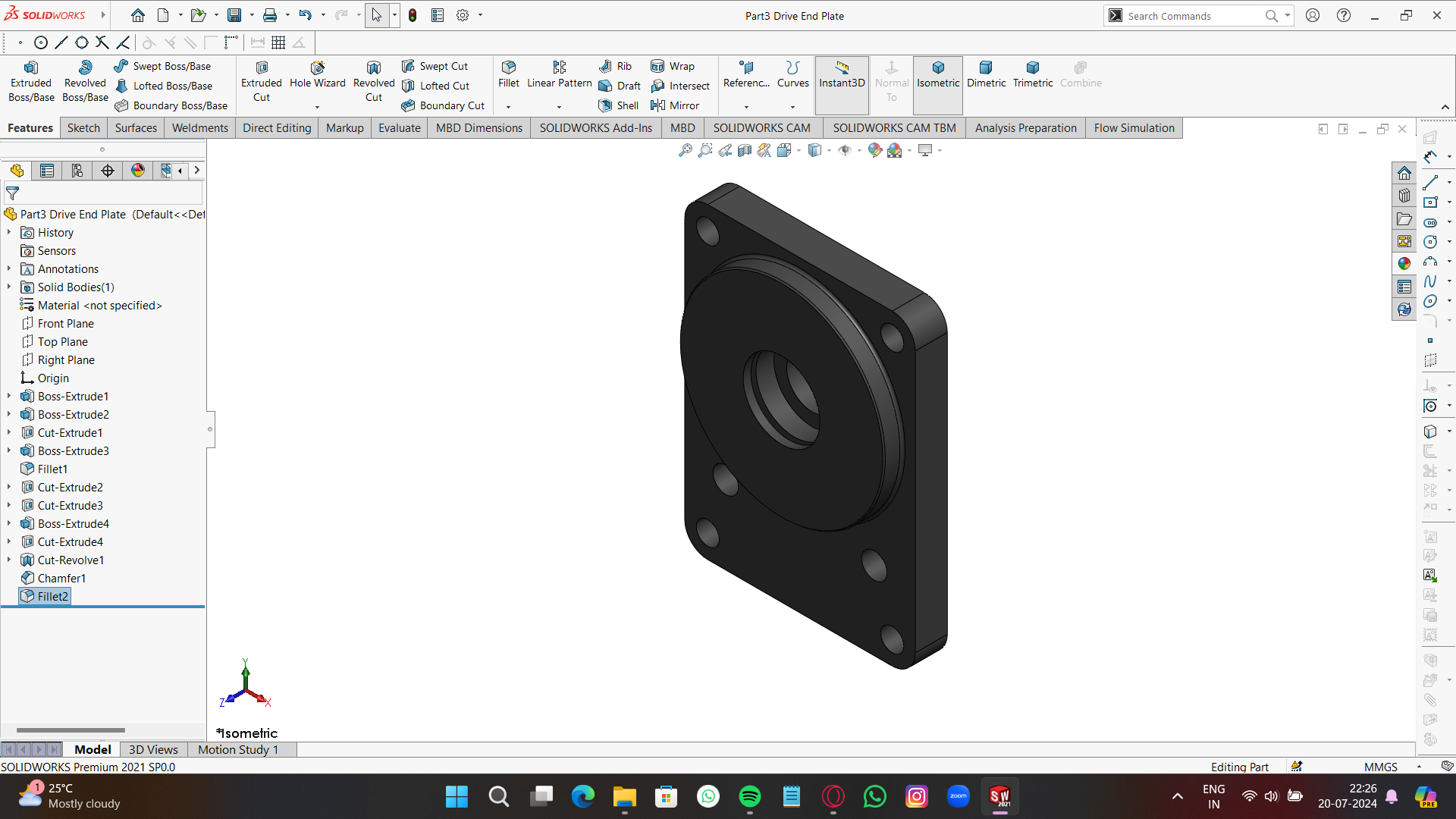
Task: Select the Rib feature tool
Action: click(616, 66)
